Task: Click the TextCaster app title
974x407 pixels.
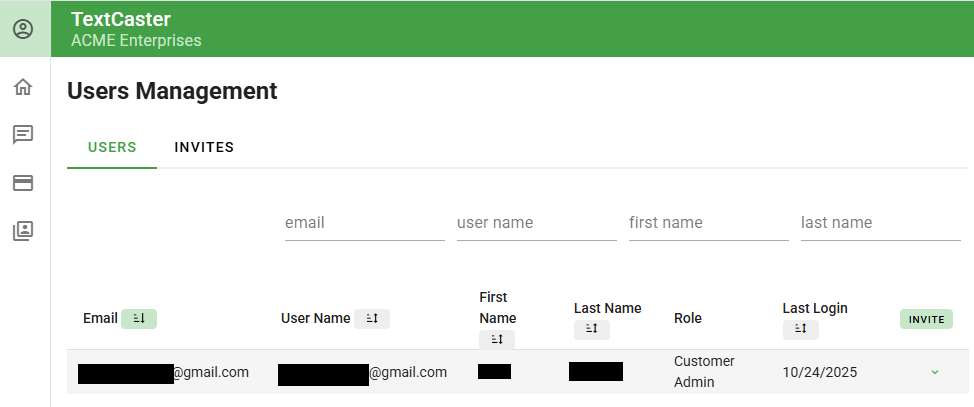Action: coord(121,19)
